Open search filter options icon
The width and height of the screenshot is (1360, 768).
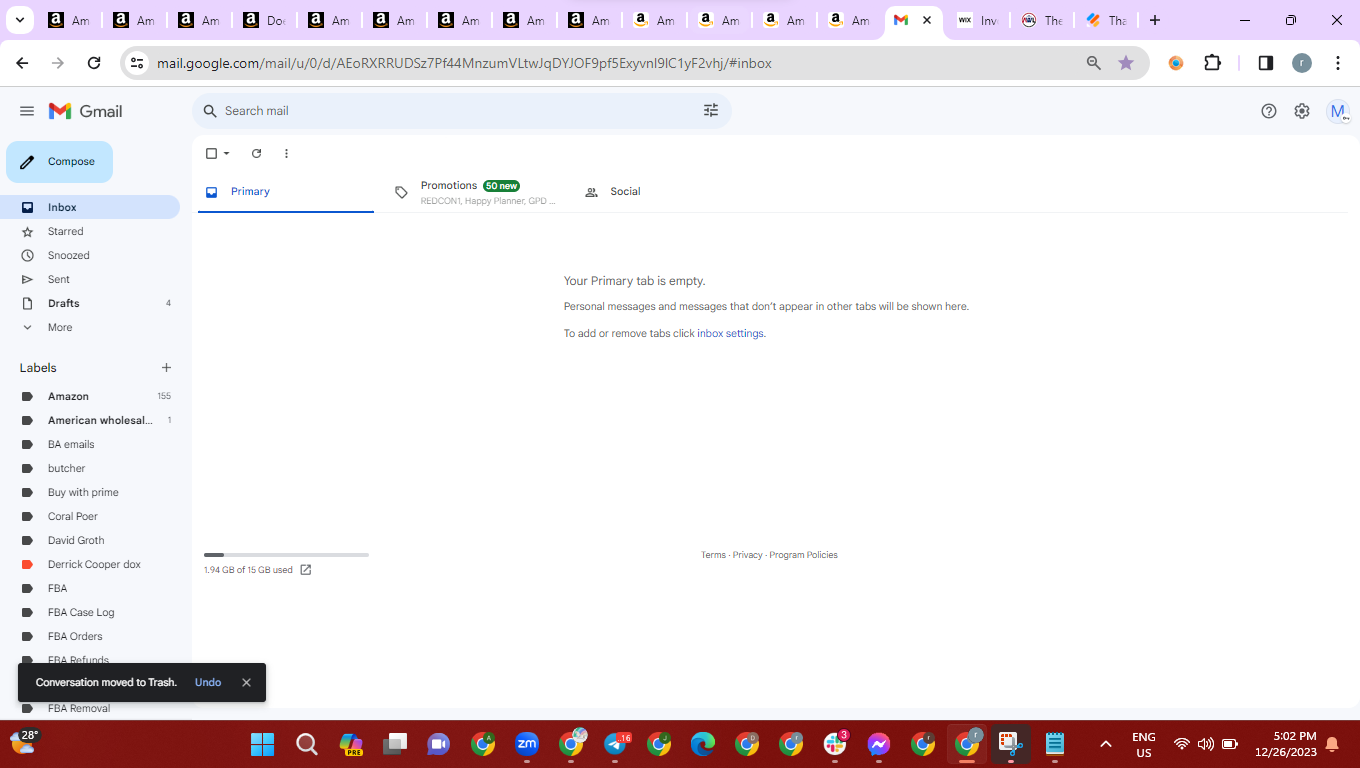click(711, 111)
